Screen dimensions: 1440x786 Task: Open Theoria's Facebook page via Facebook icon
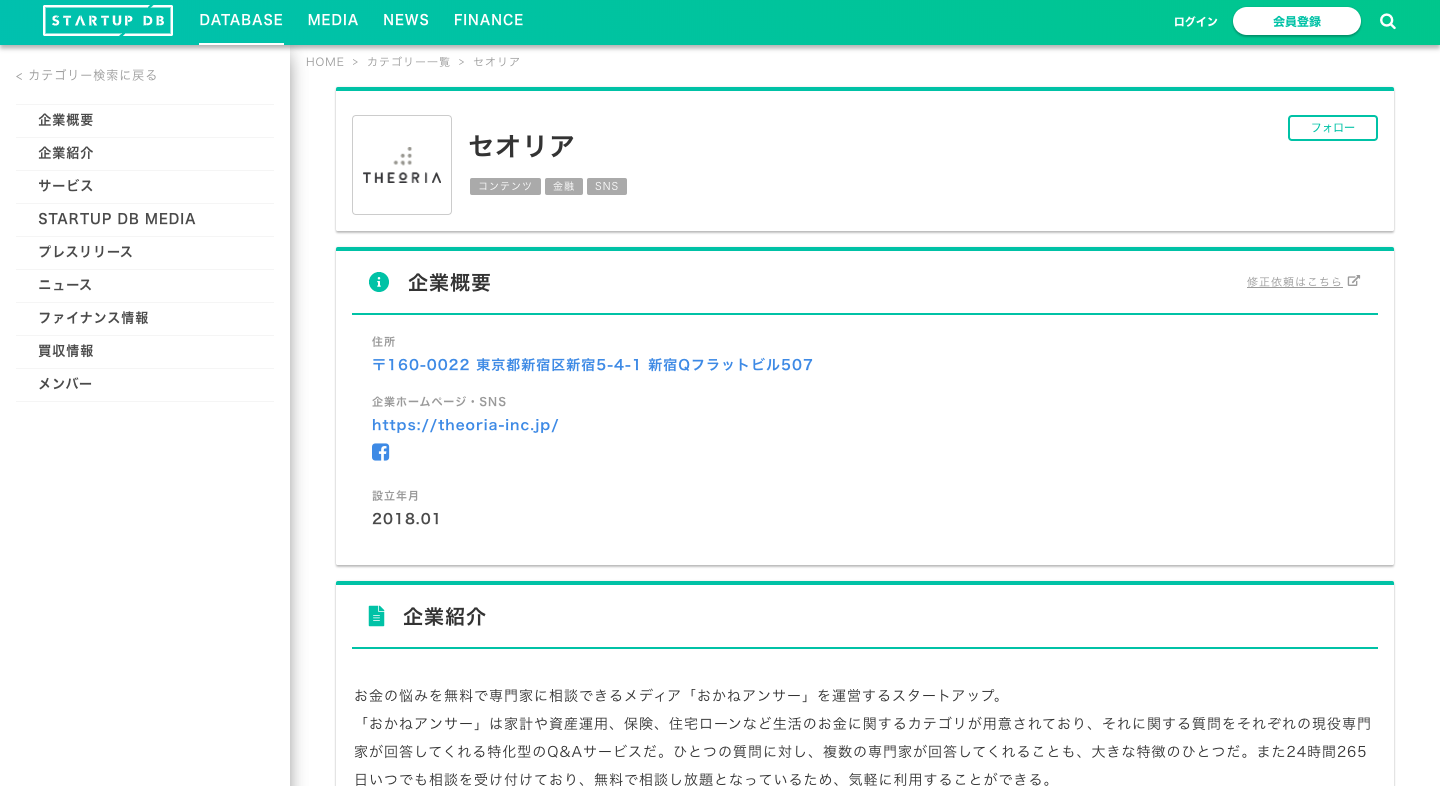pos(381,452)
